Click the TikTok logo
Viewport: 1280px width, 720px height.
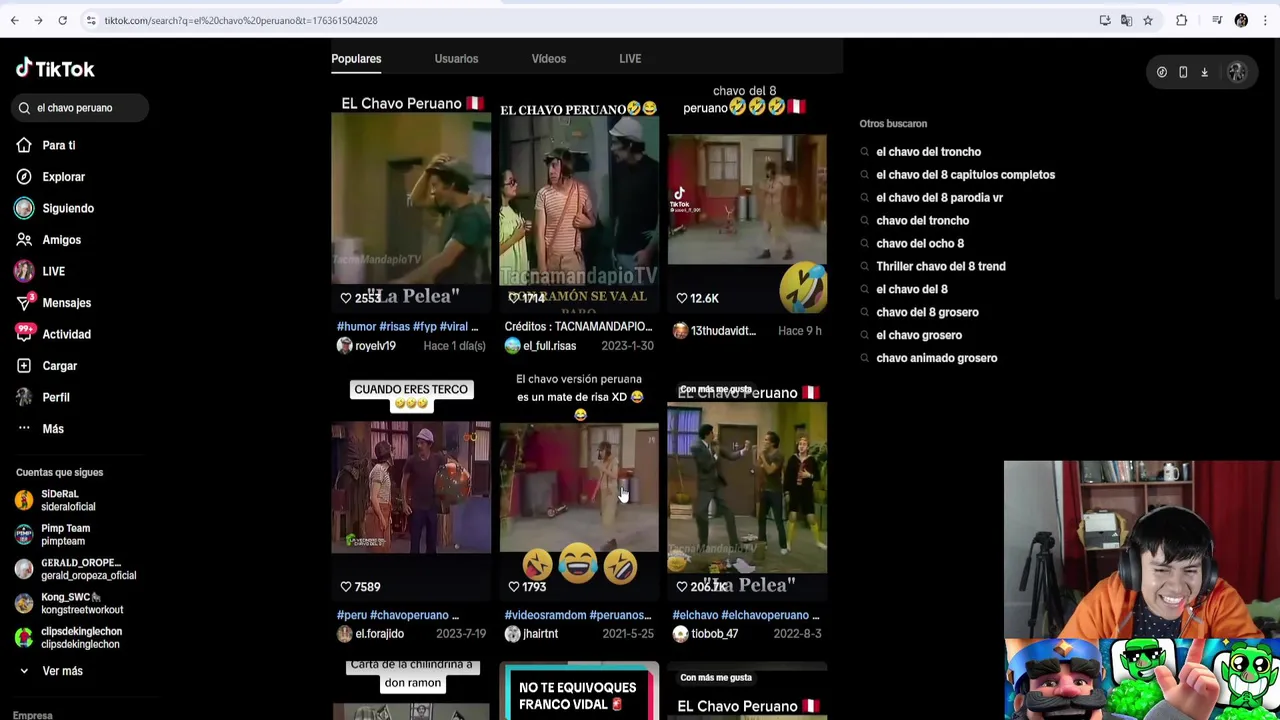click(55, 68)
